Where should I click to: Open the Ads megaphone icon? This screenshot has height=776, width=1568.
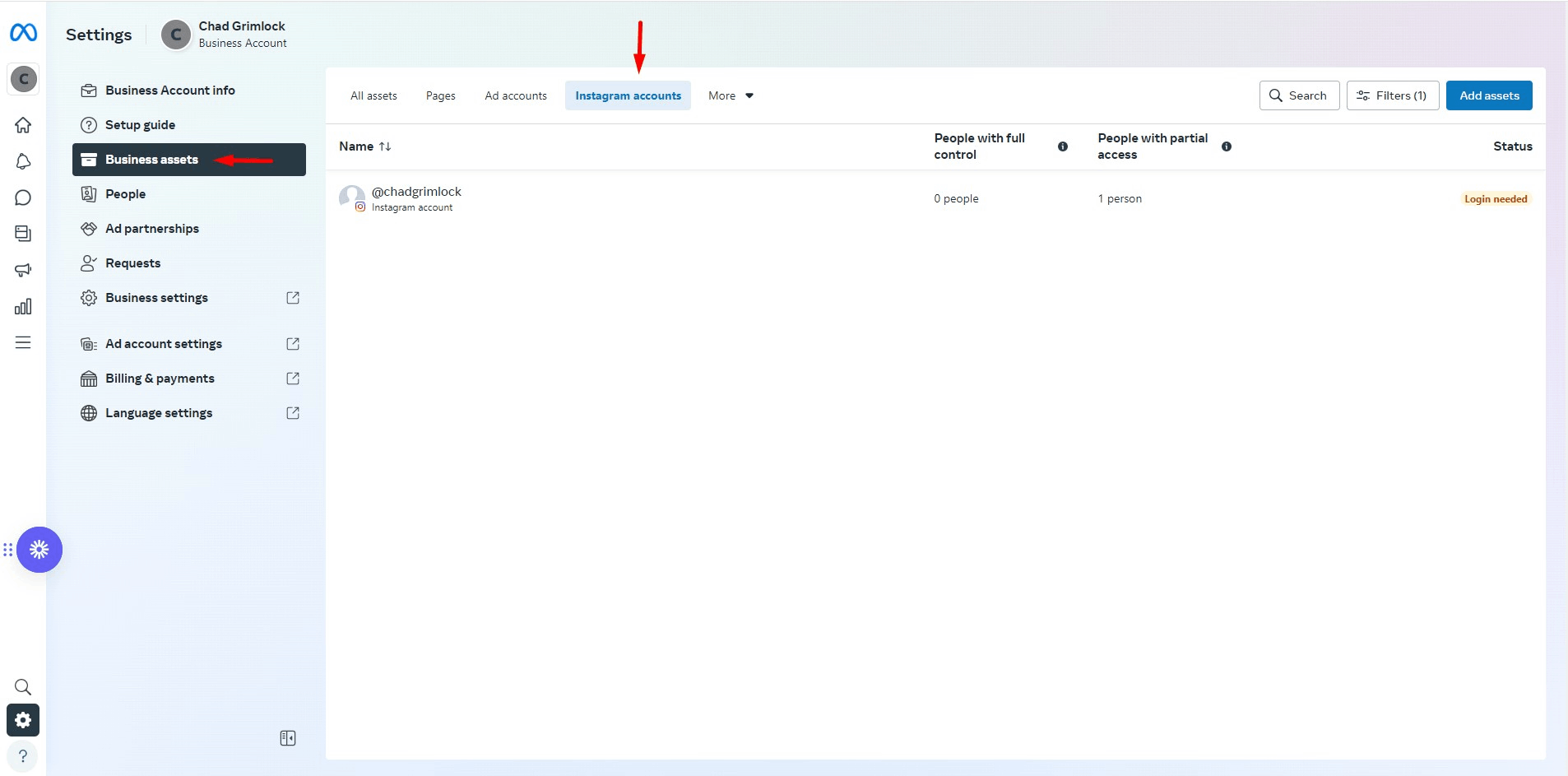pos(23,270)
